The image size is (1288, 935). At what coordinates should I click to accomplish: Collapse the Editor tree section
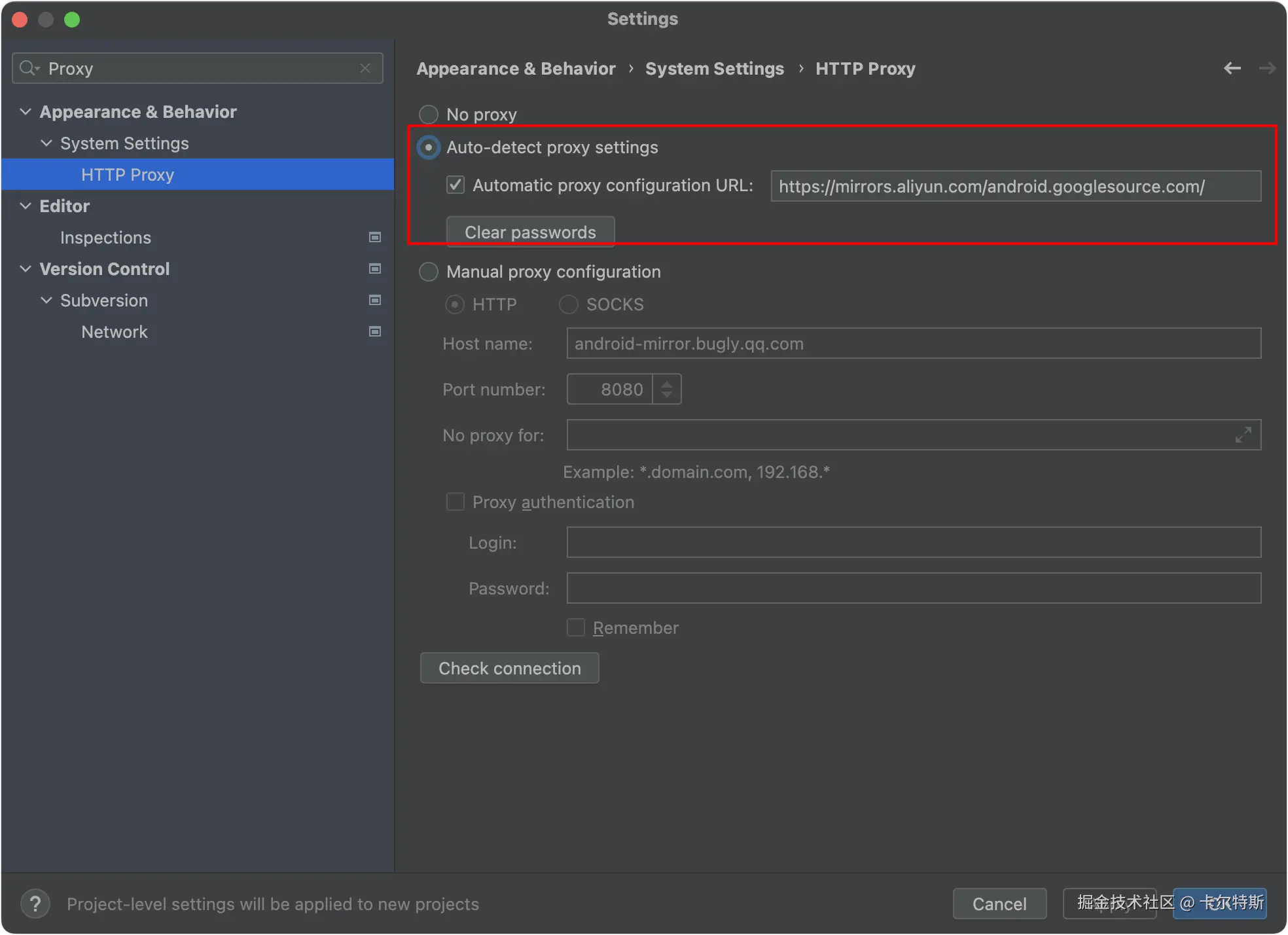click(x=26, y=206)
